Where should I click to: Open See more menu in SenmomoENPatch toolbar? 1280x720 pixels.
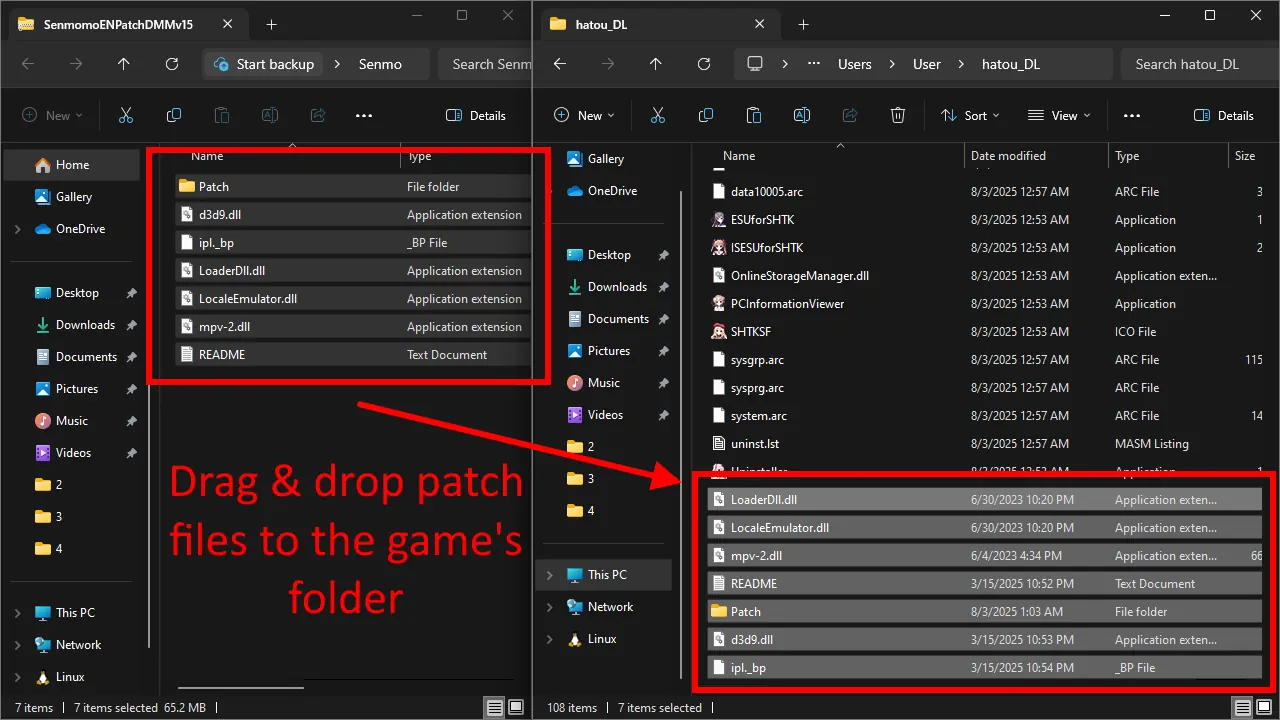click(x=364, y=115)
